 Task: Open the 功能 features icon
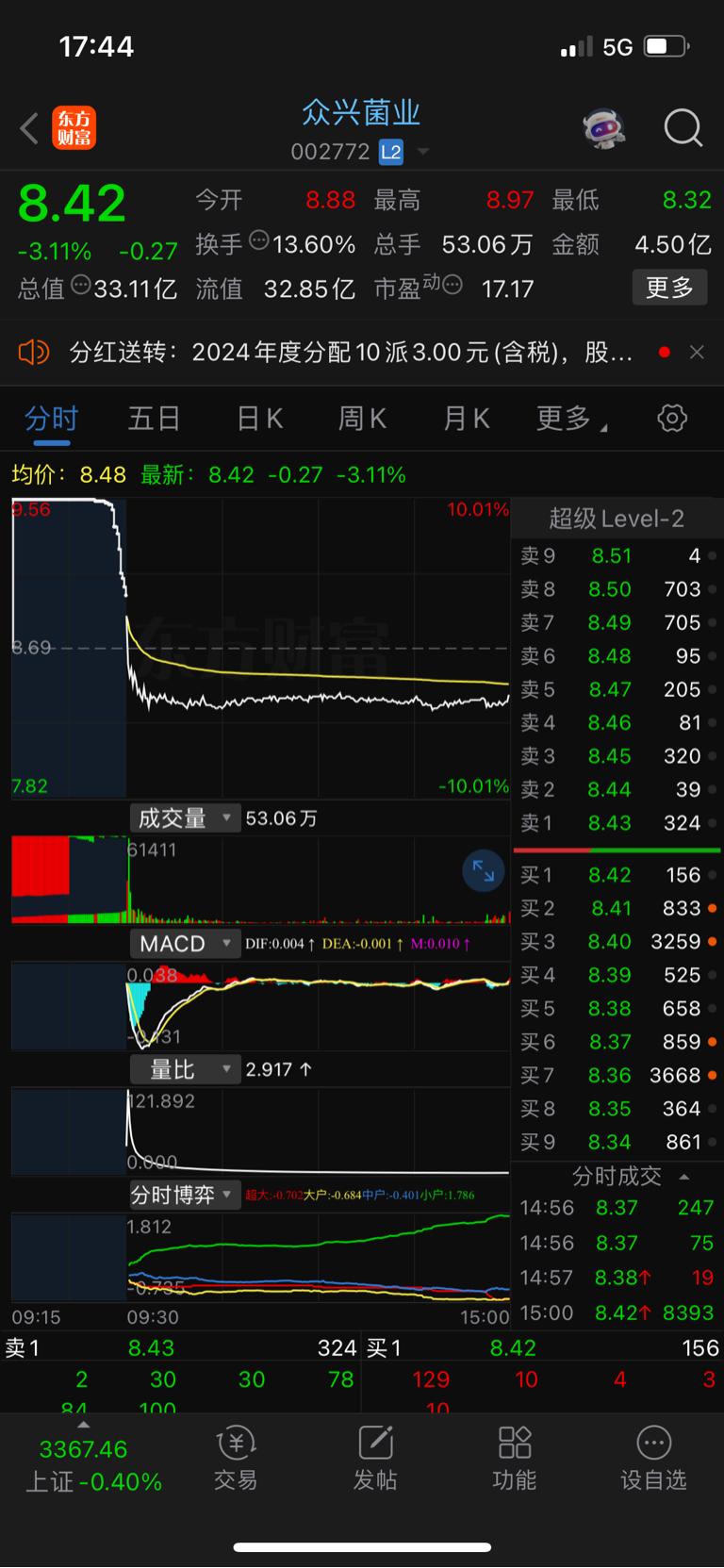click(x=515, y=1459)
